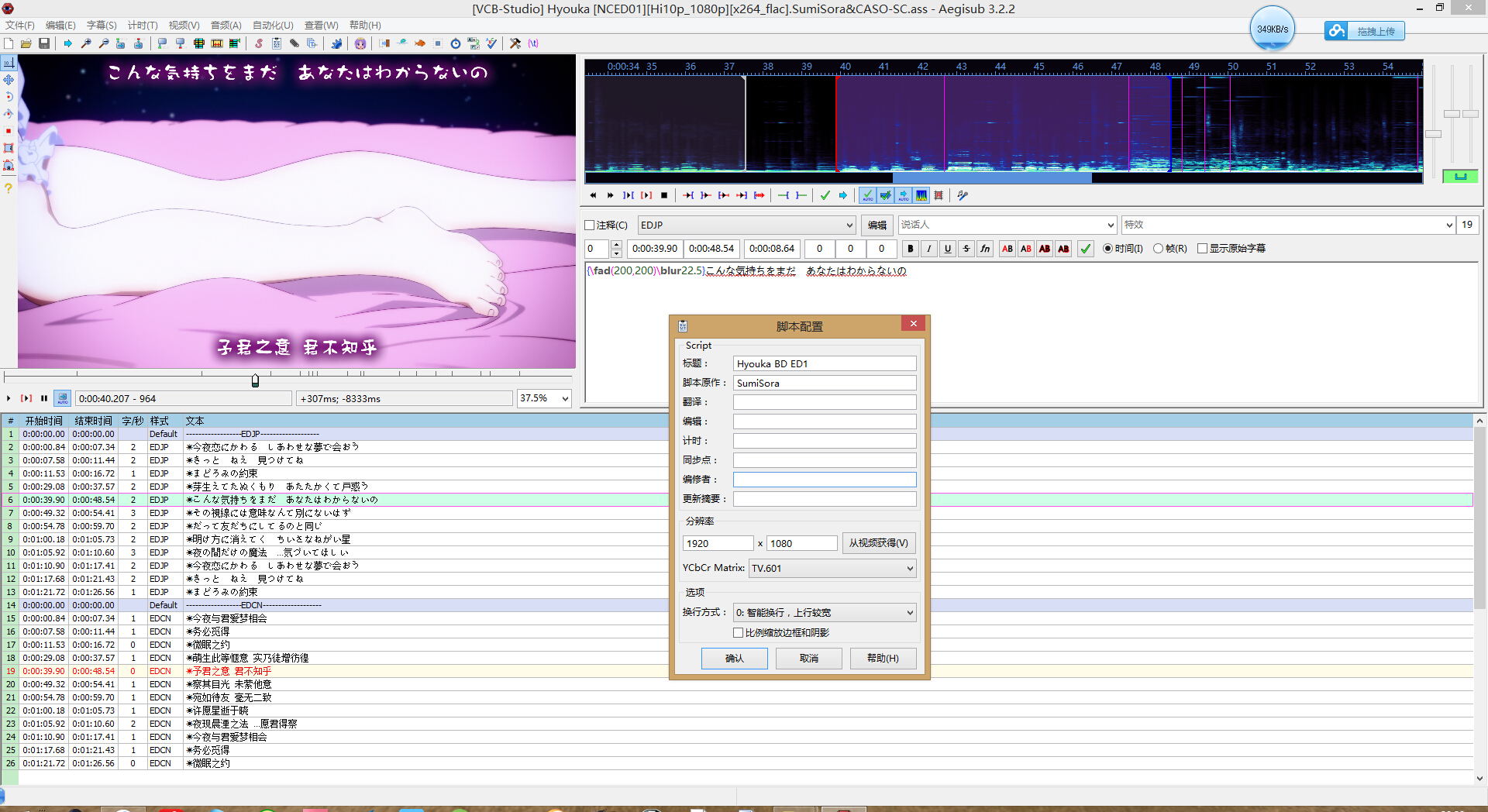Image resolution: width=1488 pixels, height=812 pixels.
Task: Open the 37.5% video zoom dropdown
Action: (x=565, y=398)
